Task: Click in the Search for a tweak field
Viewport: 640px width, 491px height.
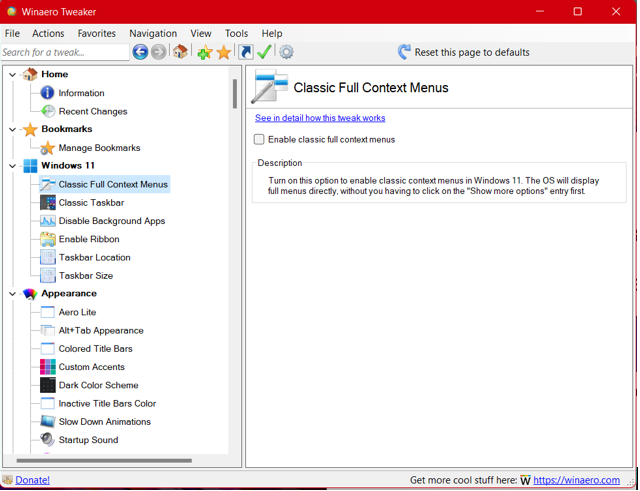Action: pos(65,52)
